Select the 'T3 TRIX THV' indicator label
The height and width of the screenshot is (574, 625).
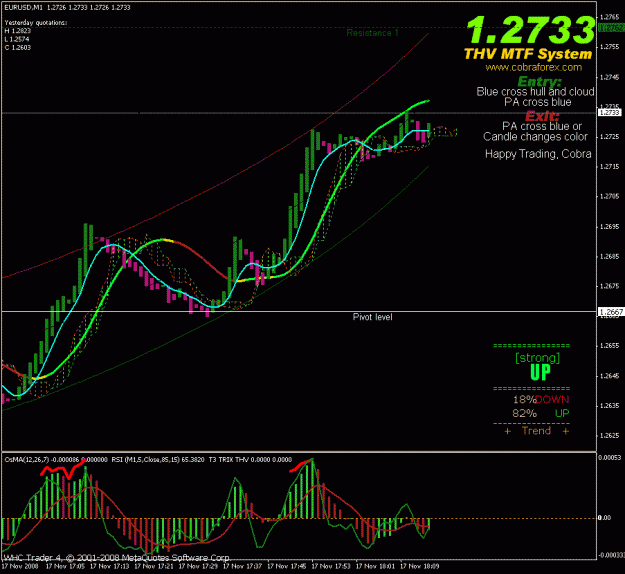pos(228,460)
